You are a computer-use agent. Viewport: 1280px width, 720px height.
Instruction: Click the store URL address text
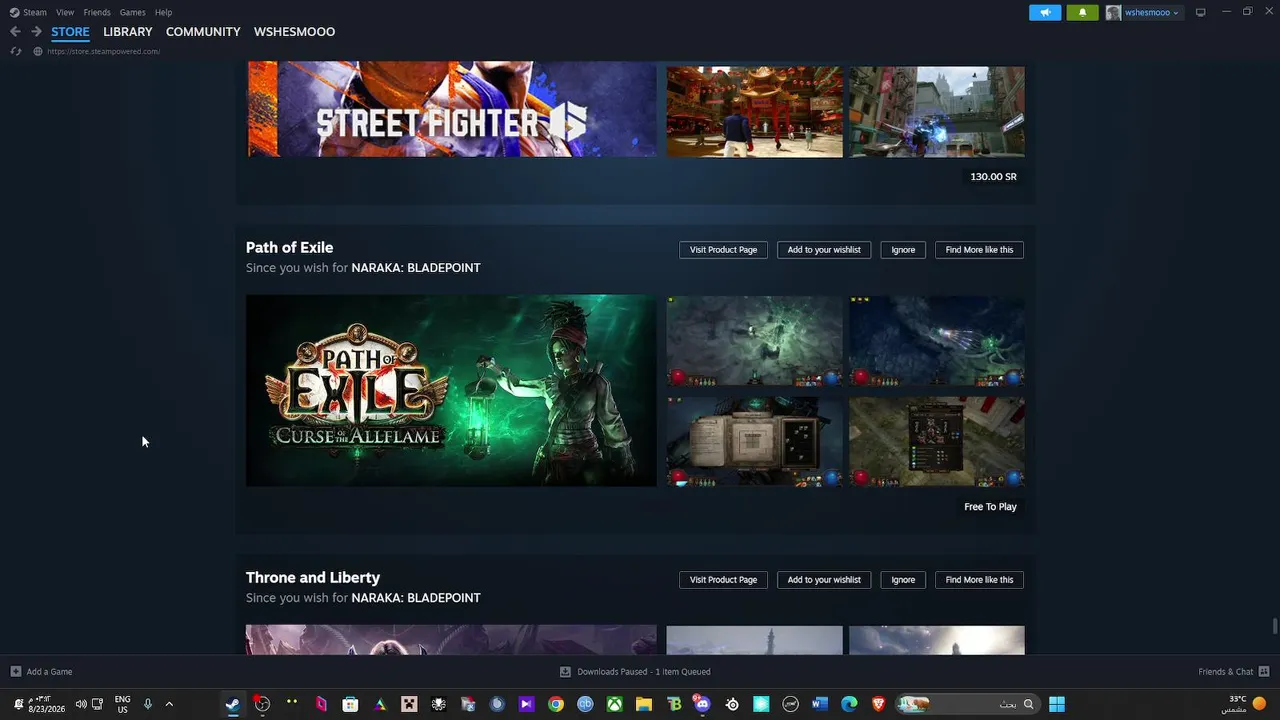click(103, 51)
